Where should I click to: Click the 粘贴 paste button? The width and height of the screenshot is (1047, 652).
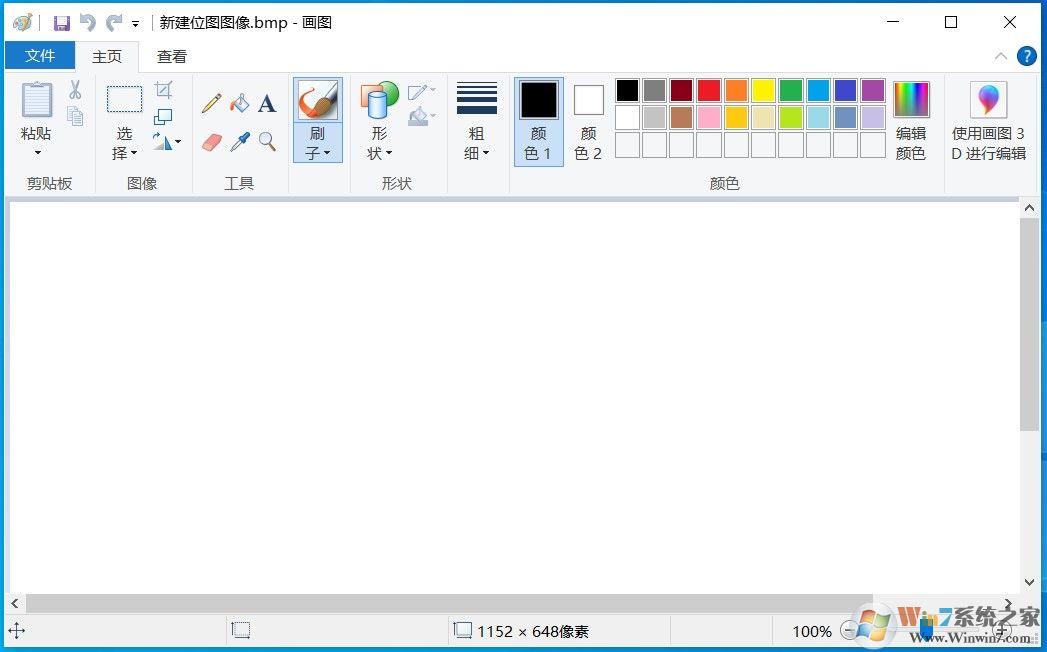coord(37,105)
